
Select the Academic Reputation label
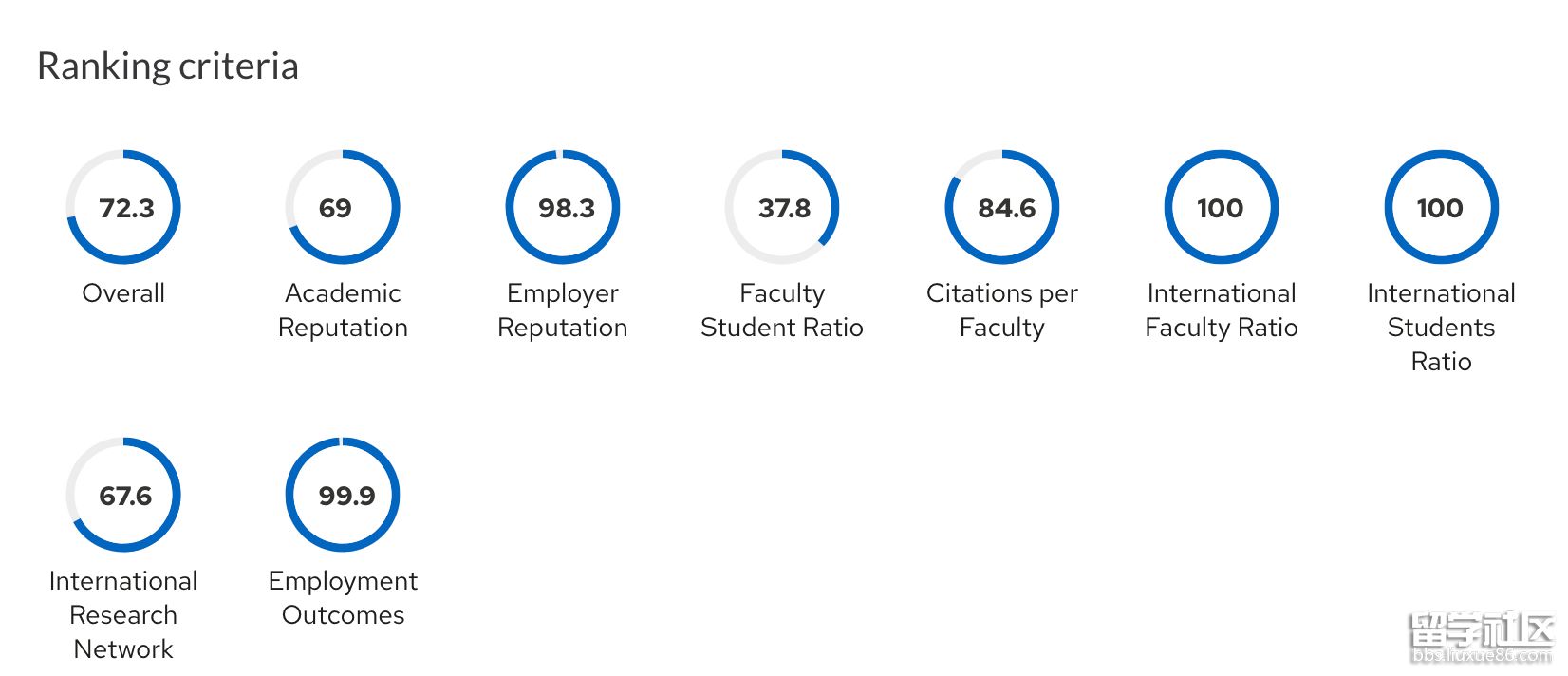[x=343, y=310]
